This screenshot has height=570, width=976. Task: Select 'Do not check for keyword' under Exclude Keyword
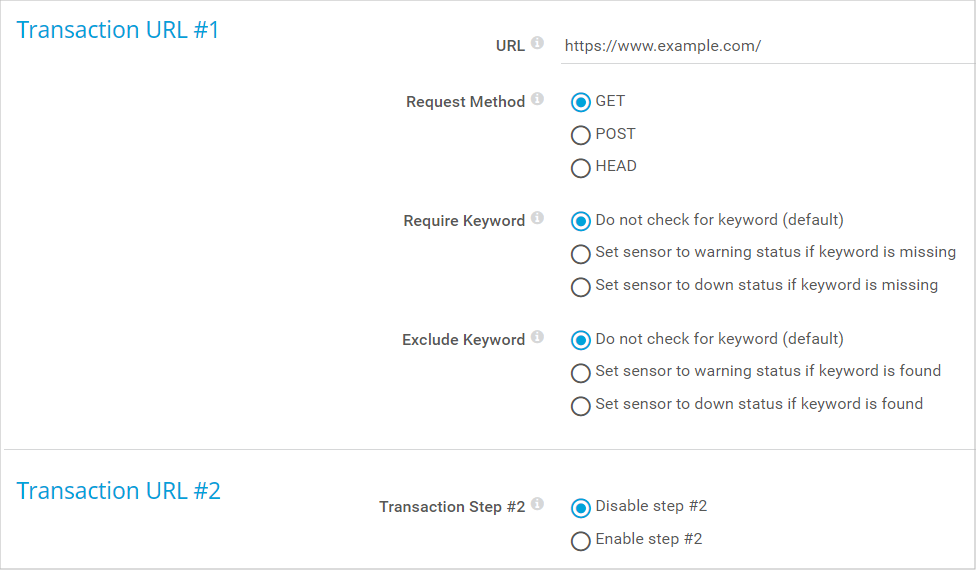(580, 340)
